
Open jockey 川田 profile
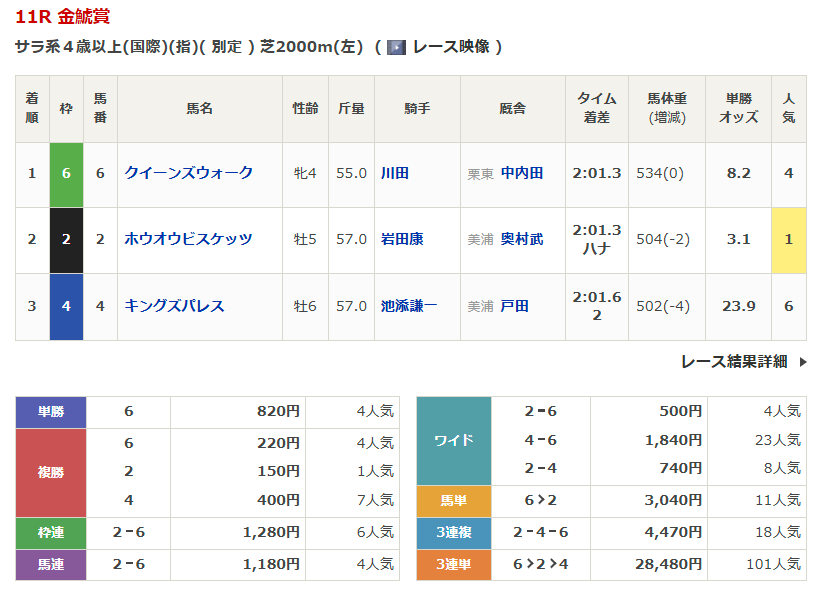[395, 173]
